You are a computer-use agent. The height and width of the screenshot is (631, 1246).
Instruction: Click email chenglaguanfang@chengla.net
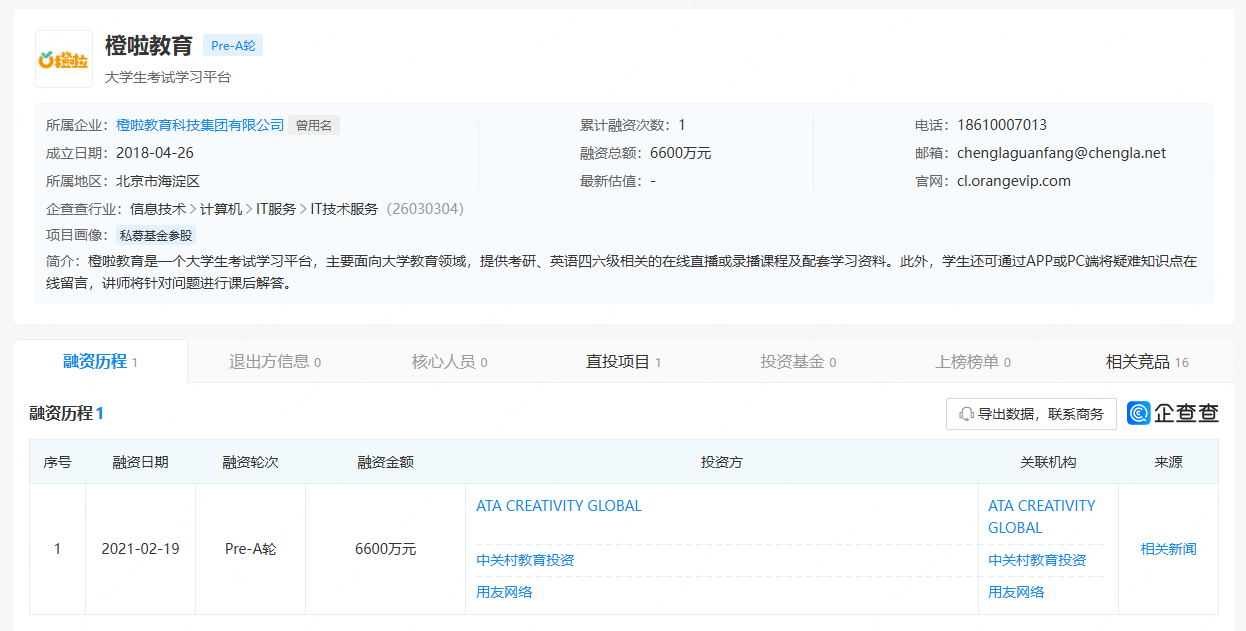pyautogui.click(x=1061, y=153)
